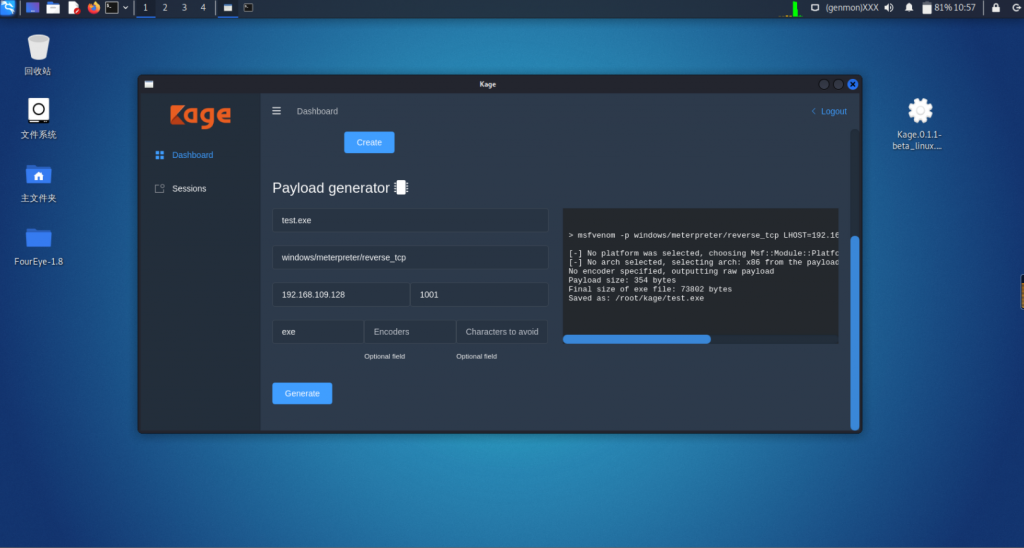Expand the terminal launcher dropdown arrow
The height and width of the screenshot is (548, 1024).
pyautogui.click(x=125, y=8)
